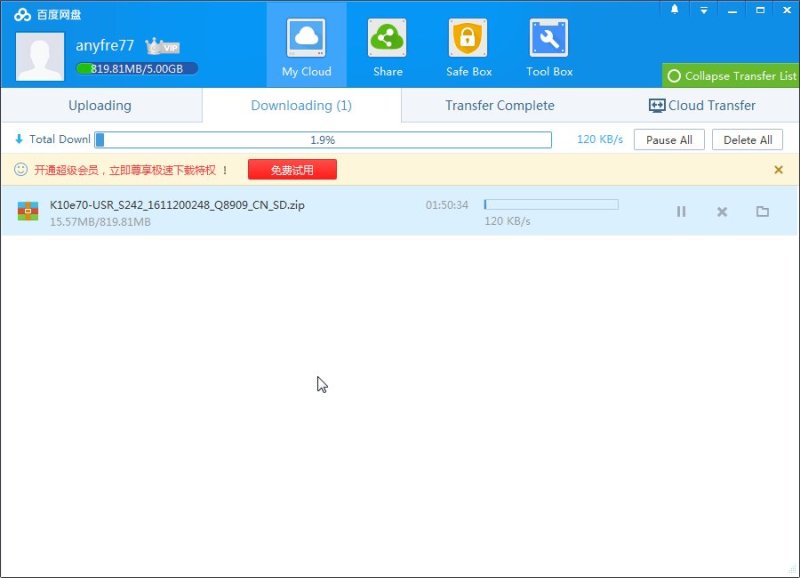
Task: Click the user avatar picture
Action: coord(40,57)
